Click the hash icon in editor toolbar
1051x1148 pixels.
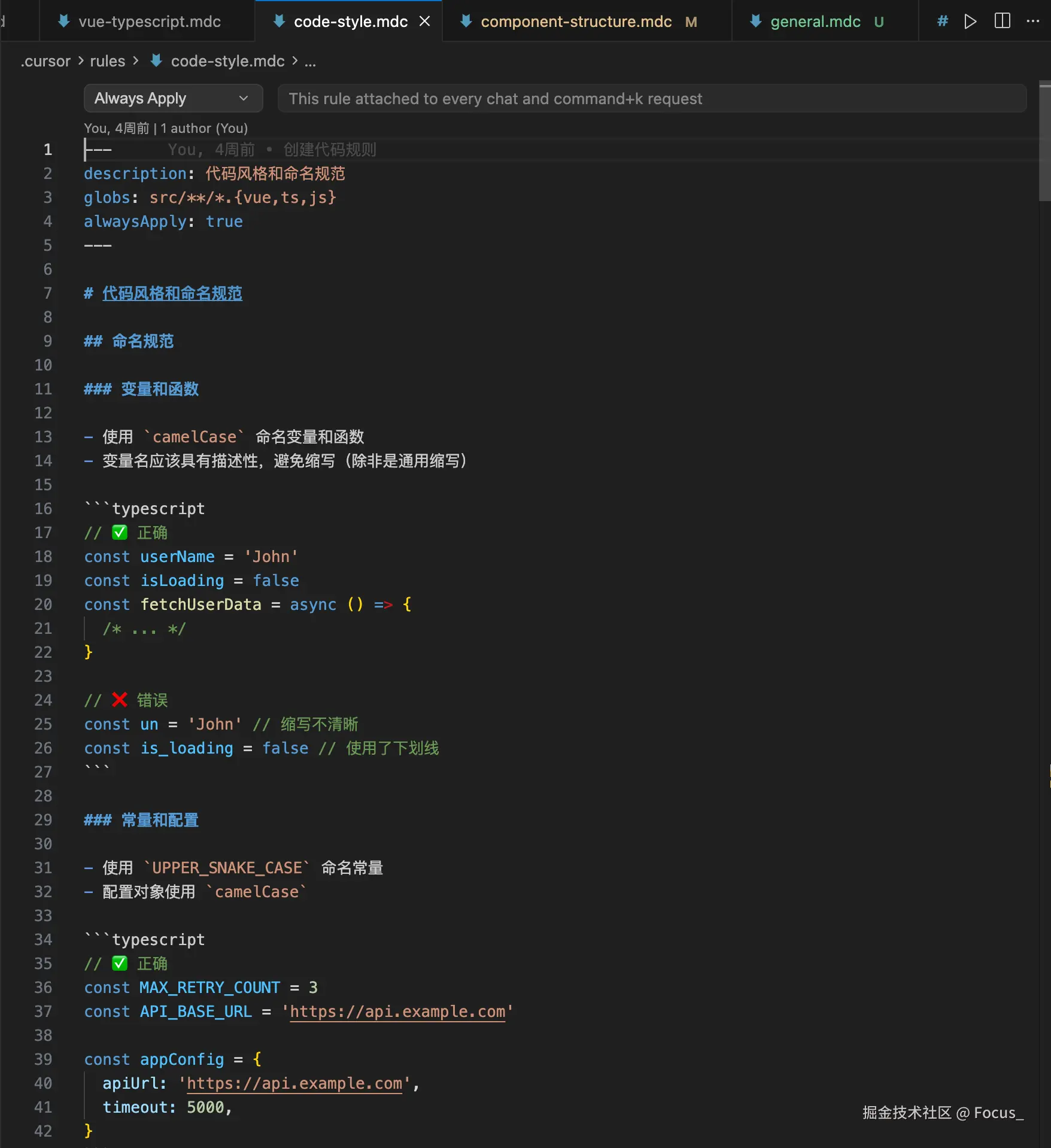pyautogui.click(x=943, y=22)
